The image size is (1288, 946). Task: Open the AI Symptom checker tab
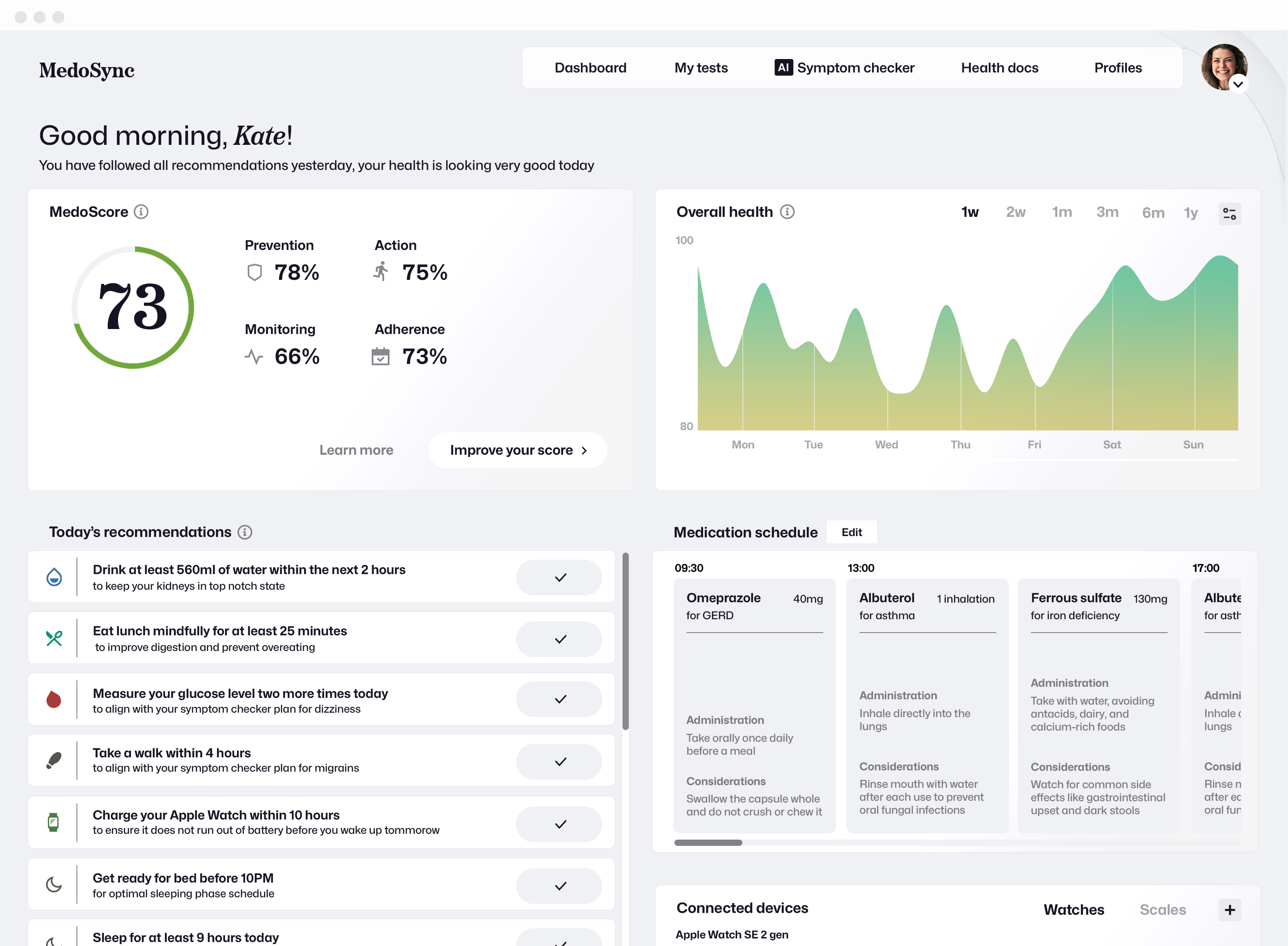pyautogui.click(x=845, y=68)
